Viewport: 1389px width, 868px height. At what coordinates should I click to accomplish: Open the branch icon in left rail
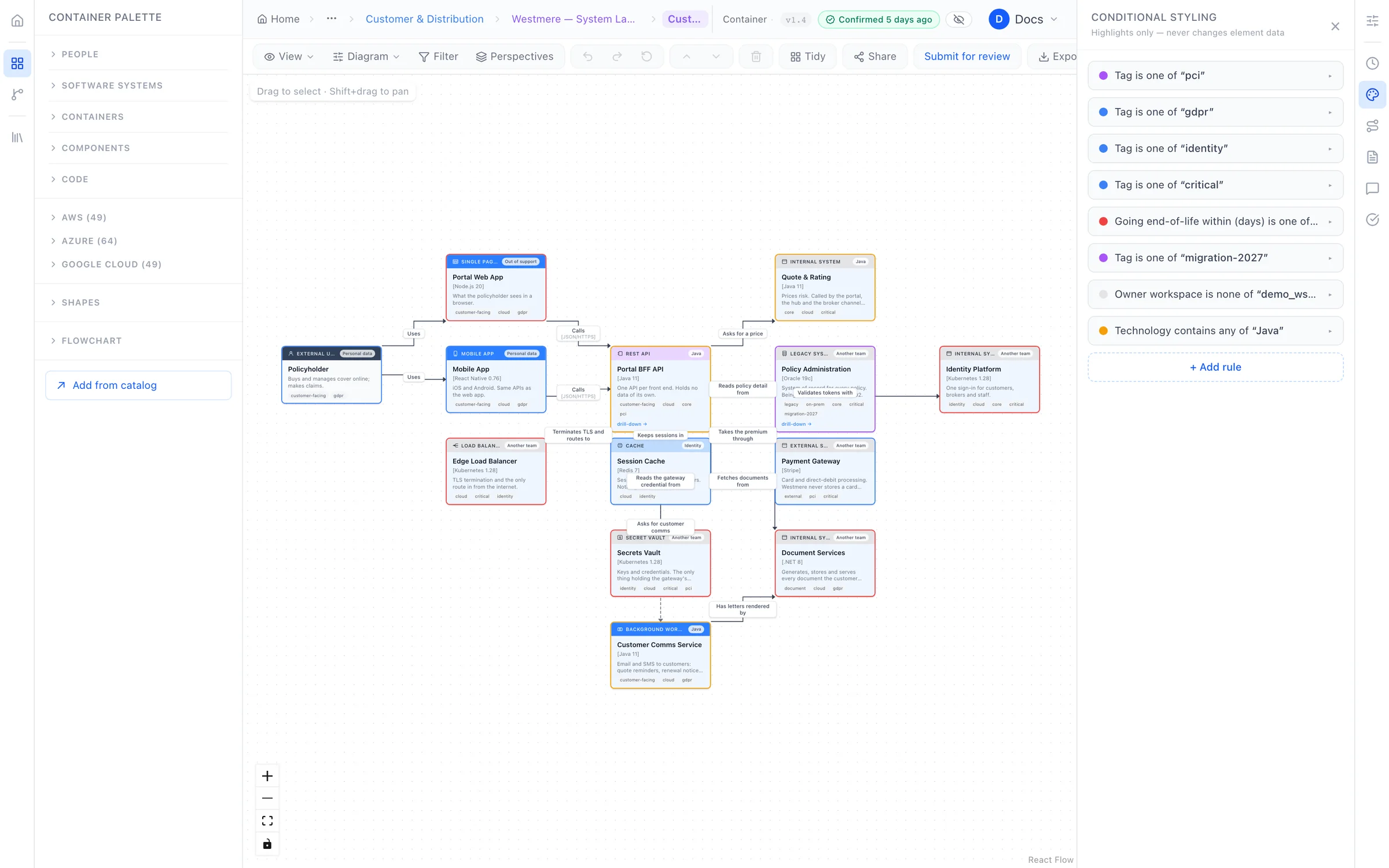pos(17,94)
